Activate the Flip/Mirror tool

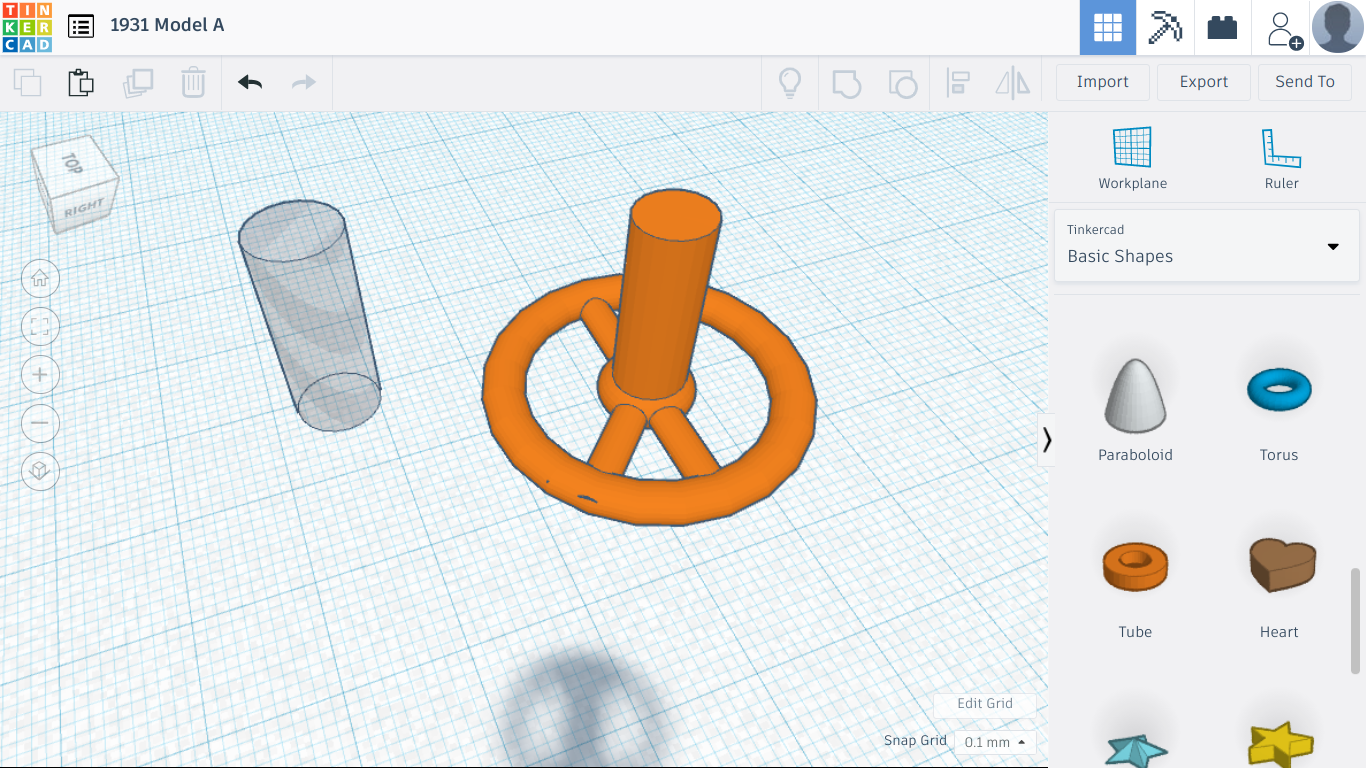[1012, 83]
